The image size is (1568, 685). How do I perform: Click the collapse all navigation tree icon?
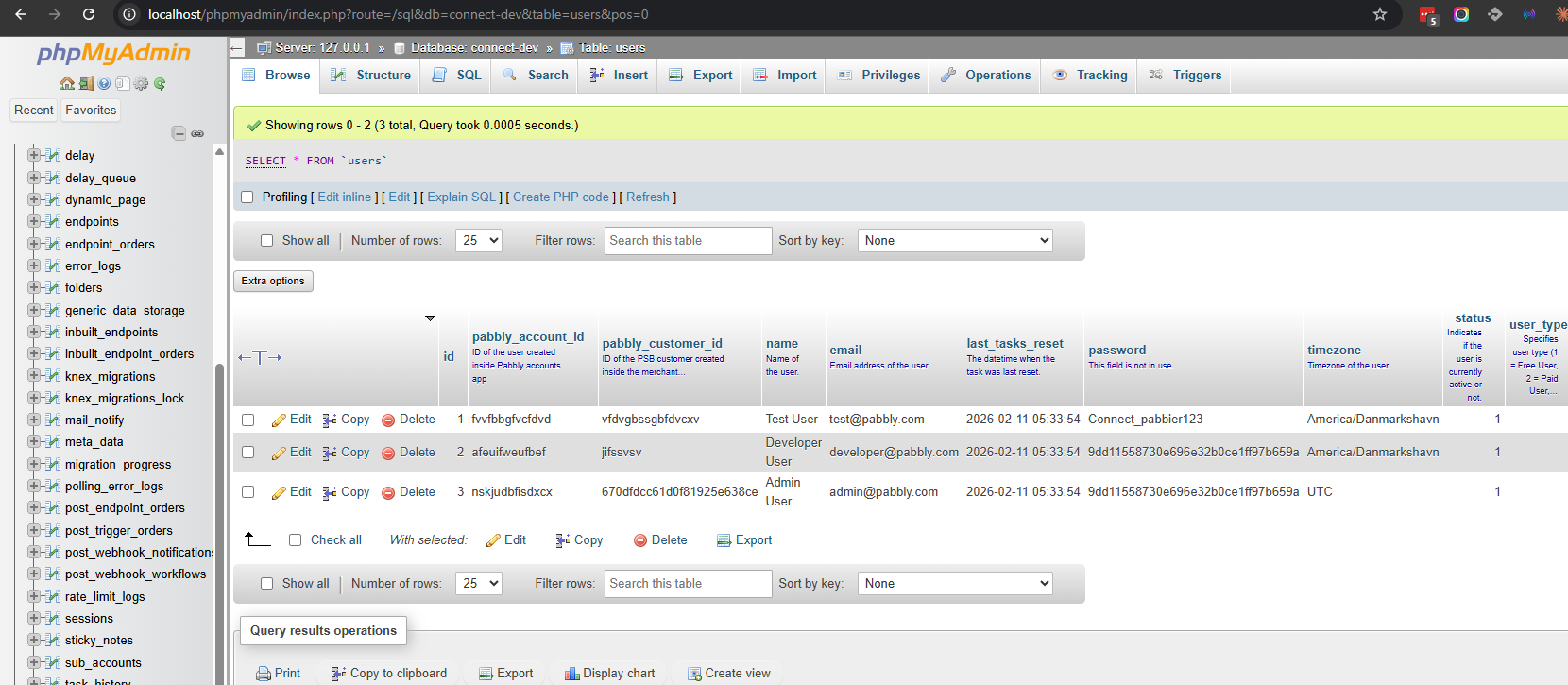coord(179,133)
